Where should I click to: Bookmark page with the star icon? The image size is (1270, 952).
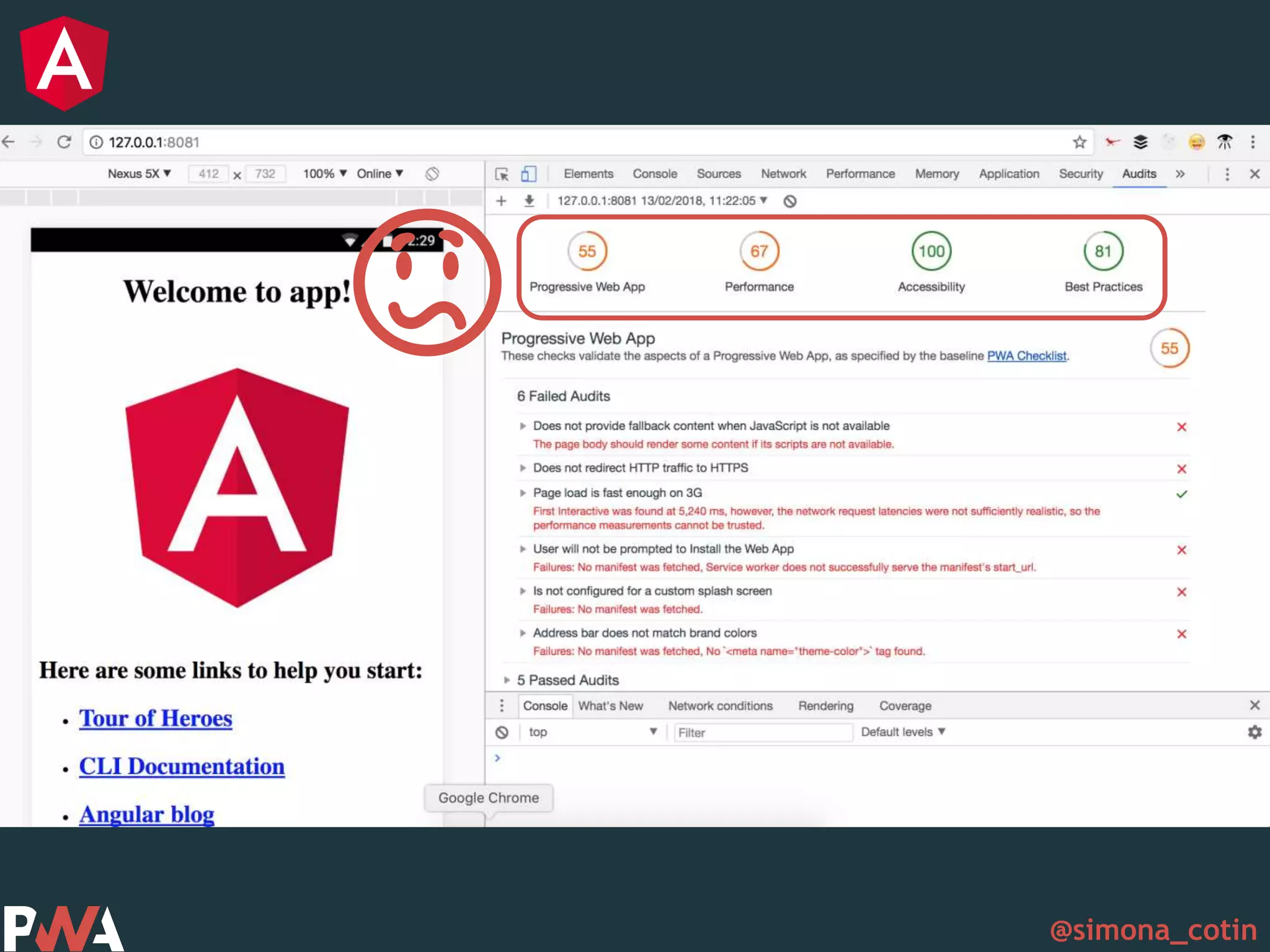coord(1080,142)
